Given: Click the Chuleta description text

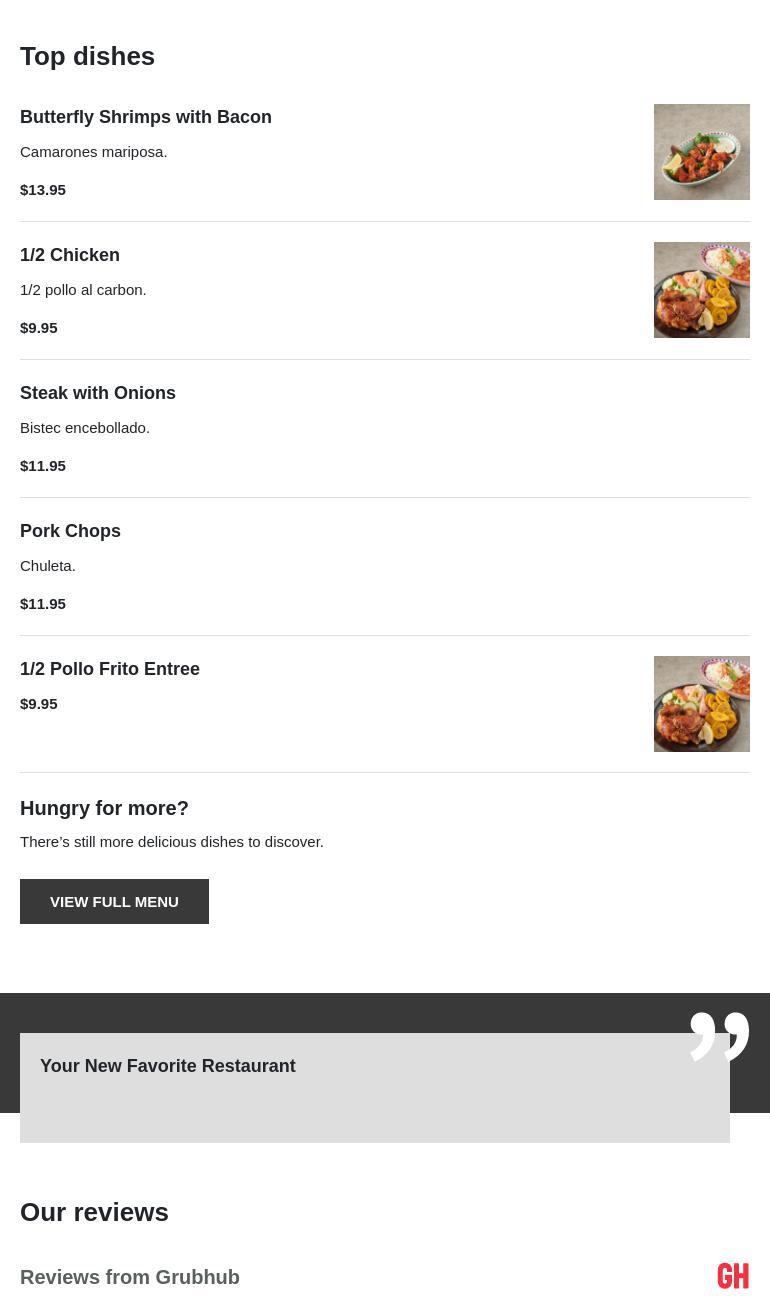Looking at the screenshot, I should tap(48, 565).
